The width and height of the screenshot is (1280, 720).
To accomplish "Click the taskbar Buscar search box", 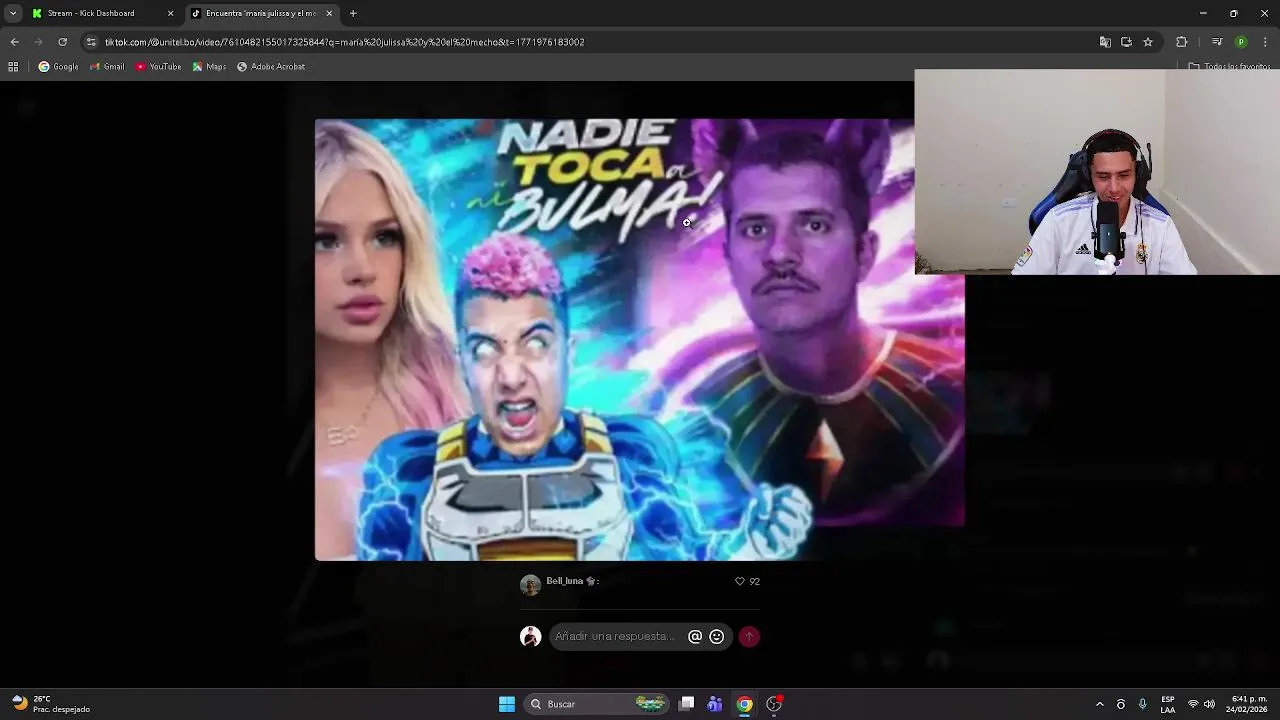I will 598,704.
